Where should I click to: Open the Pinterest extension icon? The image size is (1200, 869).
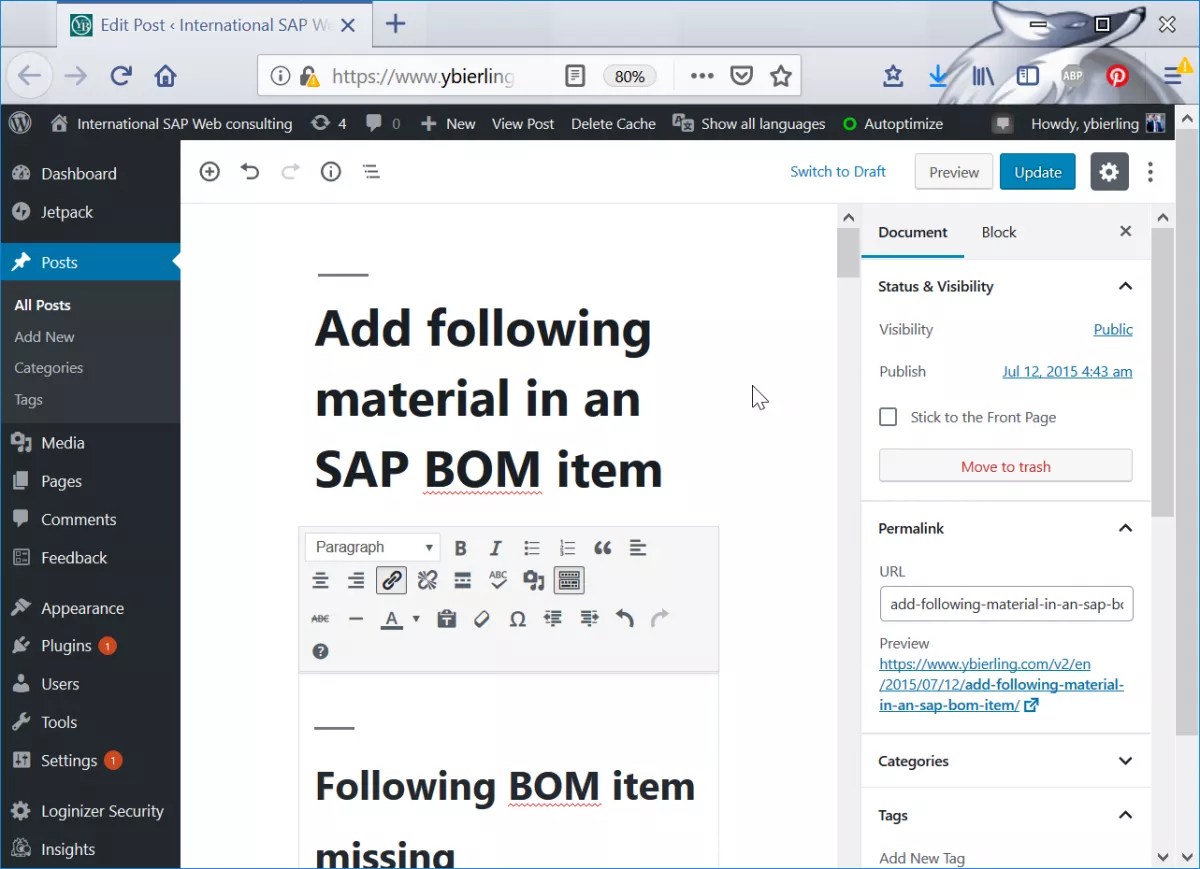tap(1117, 76)
